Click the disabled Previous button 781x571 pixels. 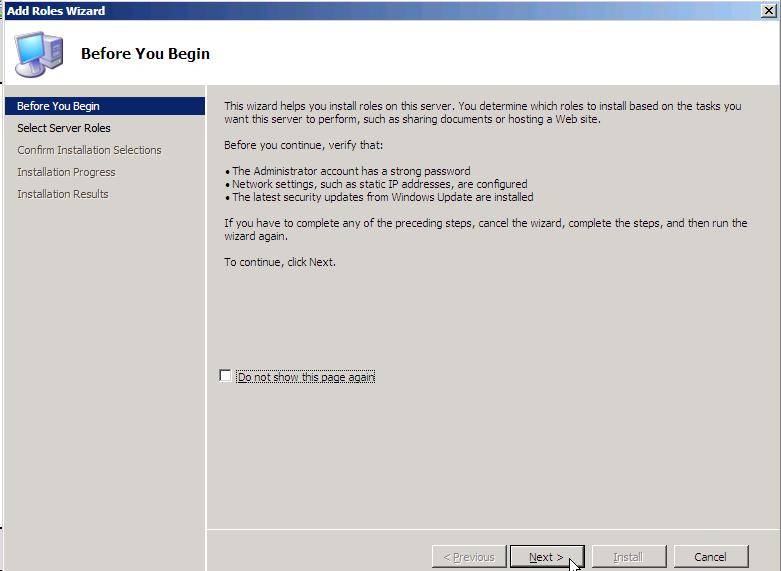[x=469, y=557]
